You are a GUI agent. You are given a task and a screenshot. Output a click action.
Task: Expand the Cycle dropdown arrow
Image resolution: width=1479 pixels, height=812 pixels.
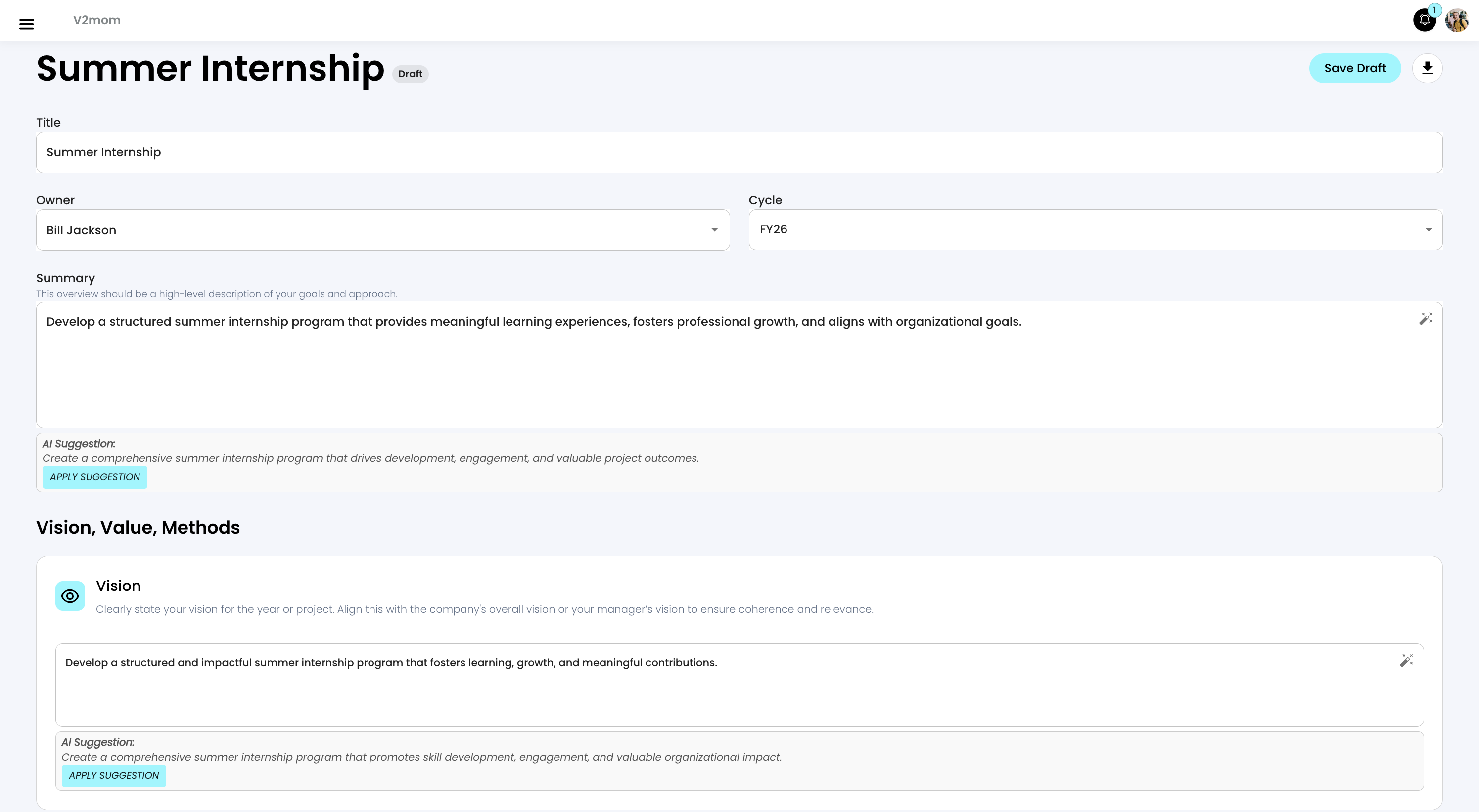tap(1429, 230)
